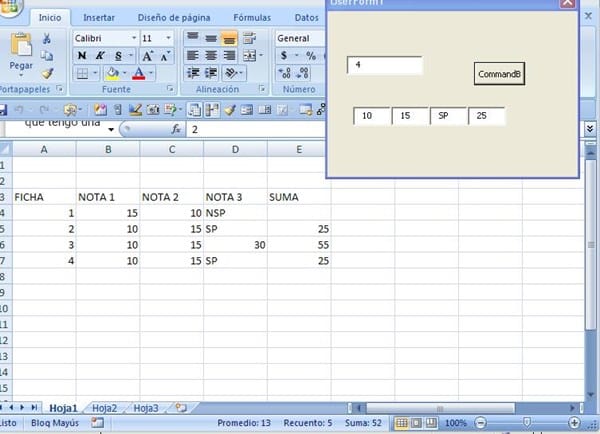Viewport: 600px width, 434px height.
Task: Click the Pegar paste icon
Action: coord(21,44)
